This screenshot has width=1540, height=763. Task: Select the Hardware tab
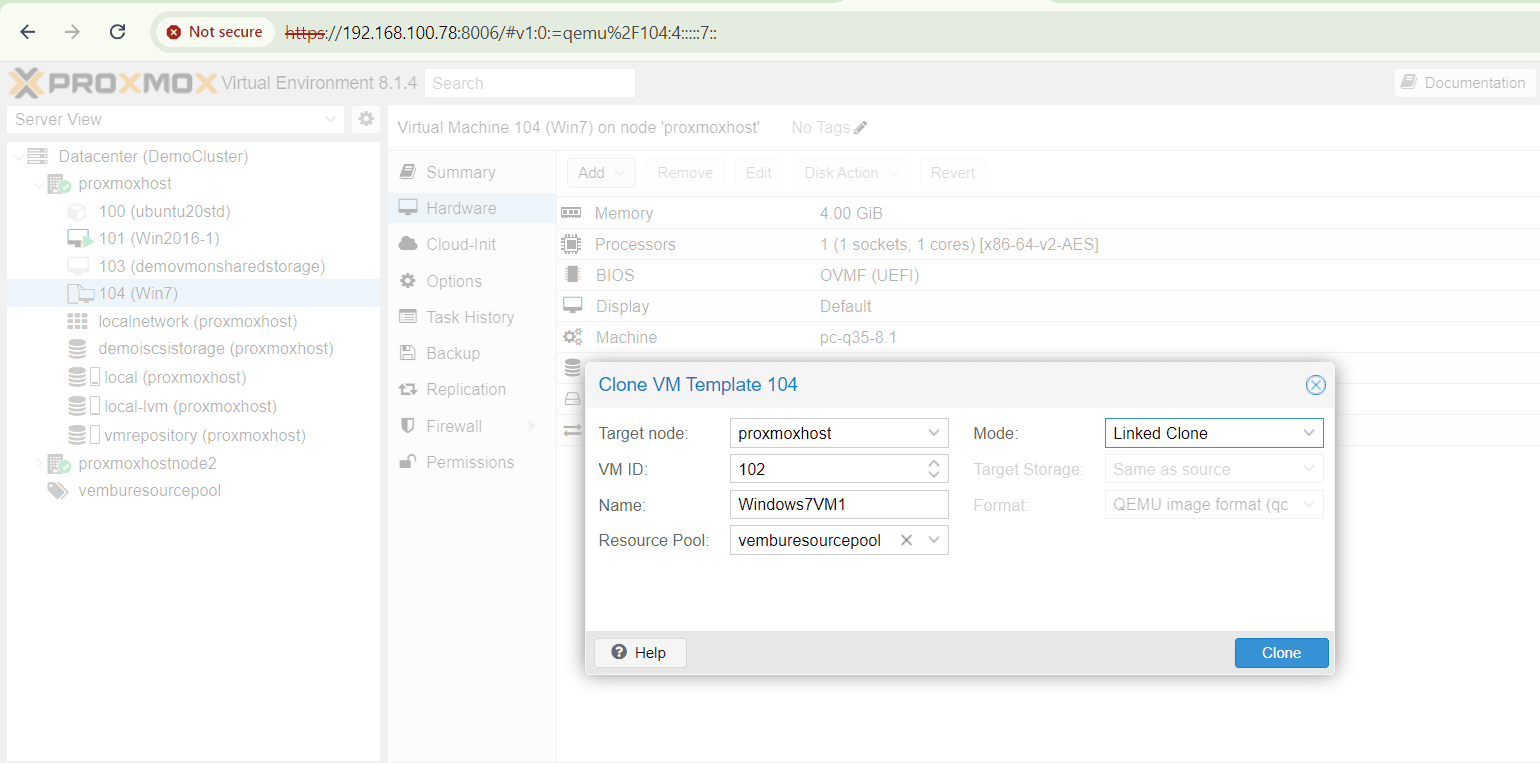click(472, 208)
